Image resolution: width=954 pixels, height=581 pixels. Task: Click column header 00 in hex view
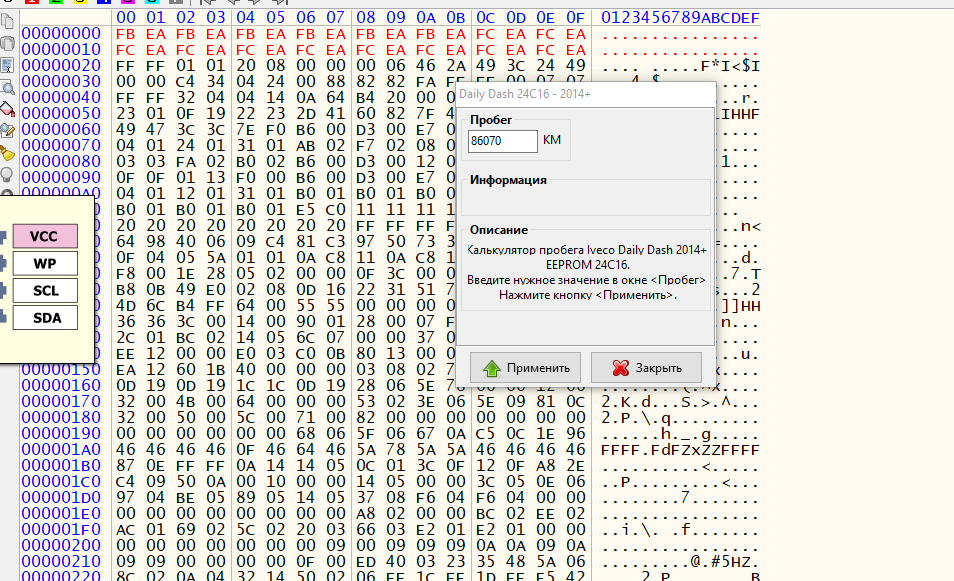tap(125, 18)
